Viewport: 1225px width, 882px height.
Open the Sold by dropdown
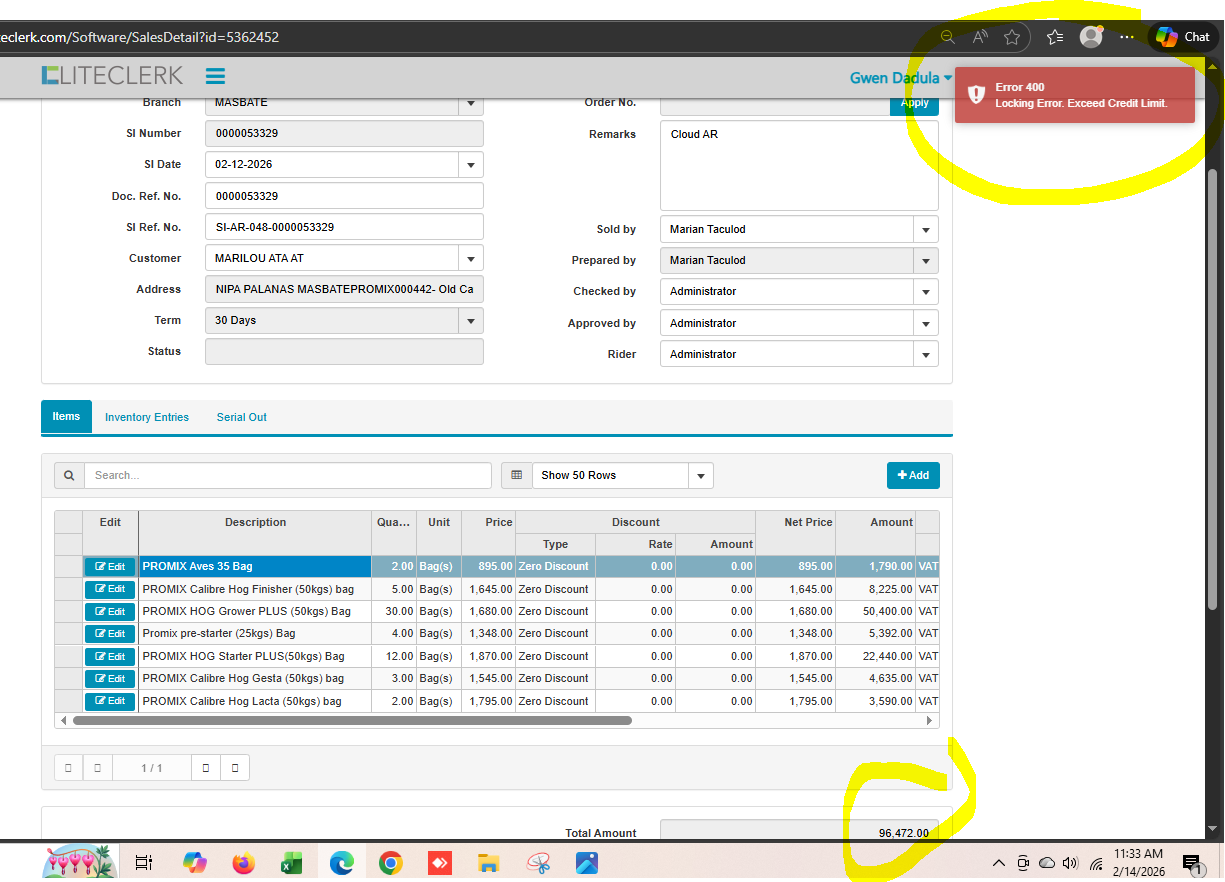click(926, 230)
